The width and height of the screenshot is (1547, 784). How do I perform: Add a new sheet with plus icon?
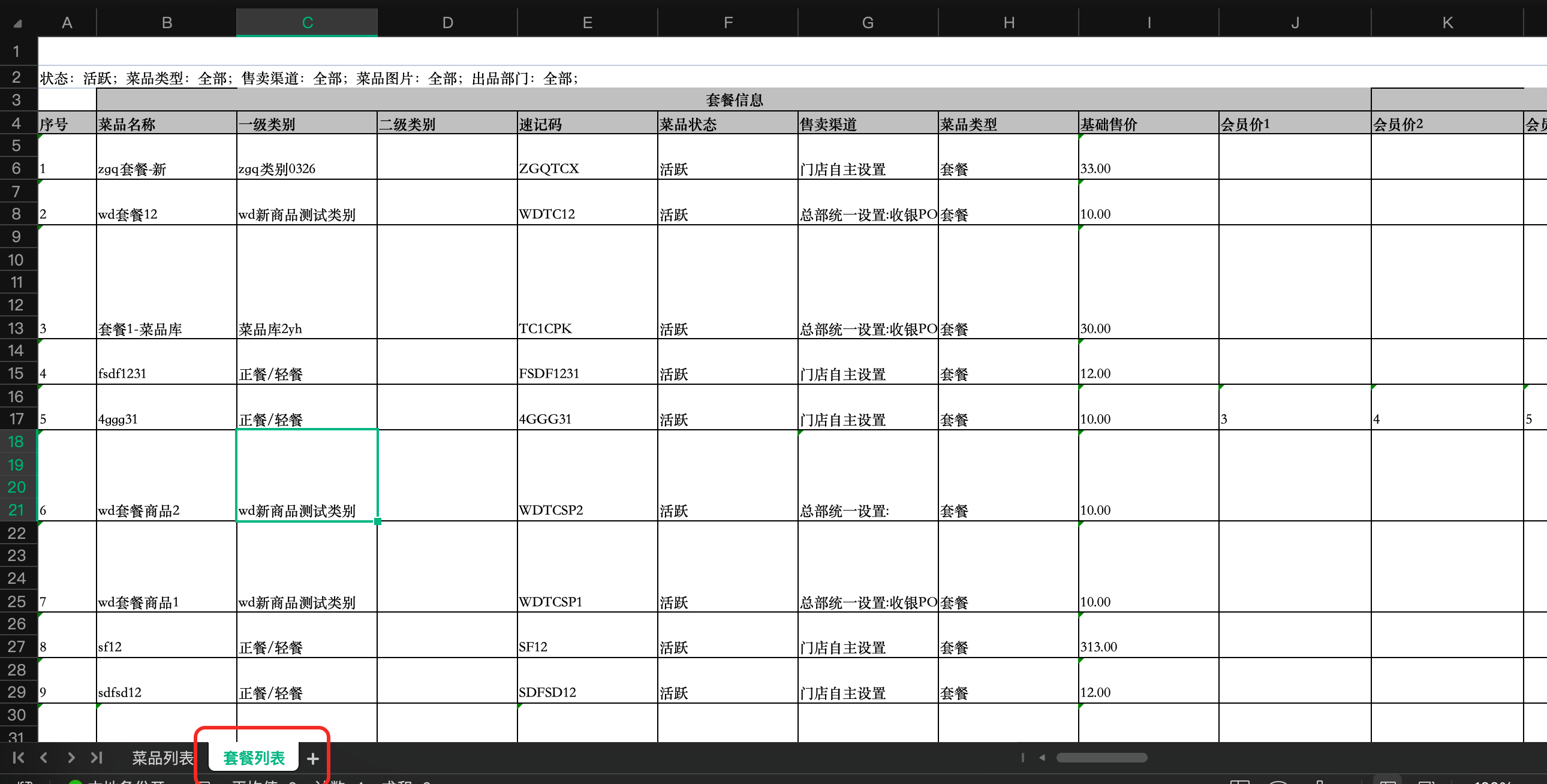coord(312,759)
